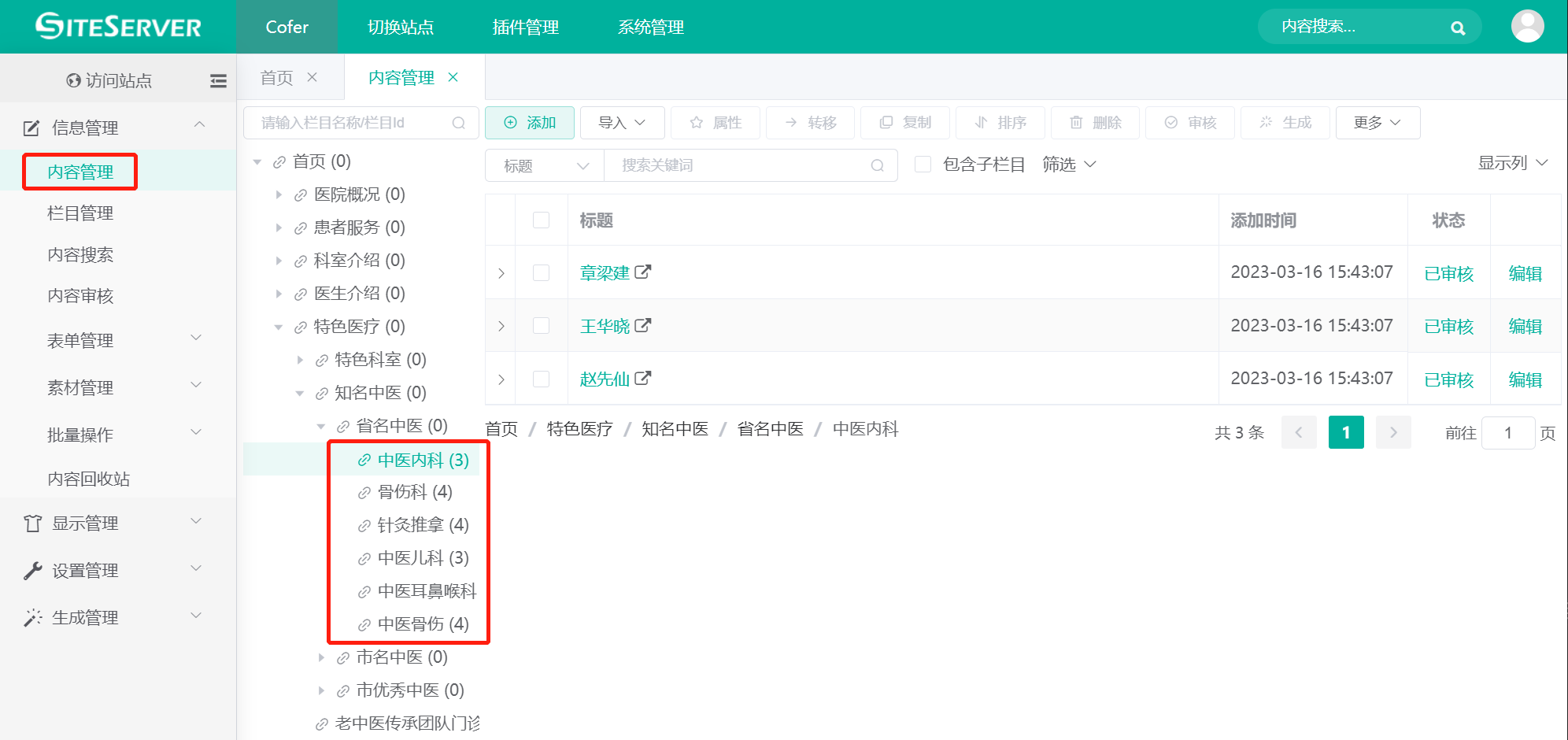The image size is (1568, 740).
Task: Click 编辑 link for 章梁建
Action: point(1525,272)
